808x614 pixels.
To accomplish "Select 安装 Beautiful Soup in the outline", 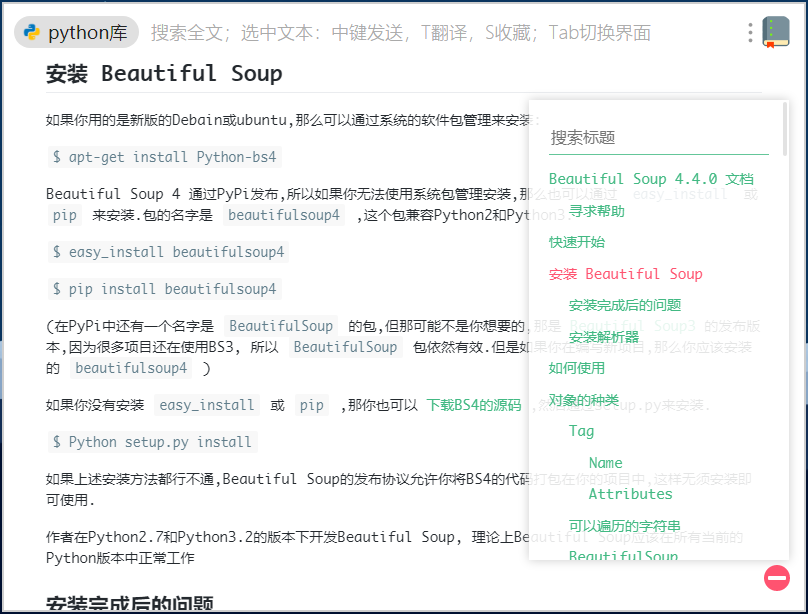I will point(626,274).
